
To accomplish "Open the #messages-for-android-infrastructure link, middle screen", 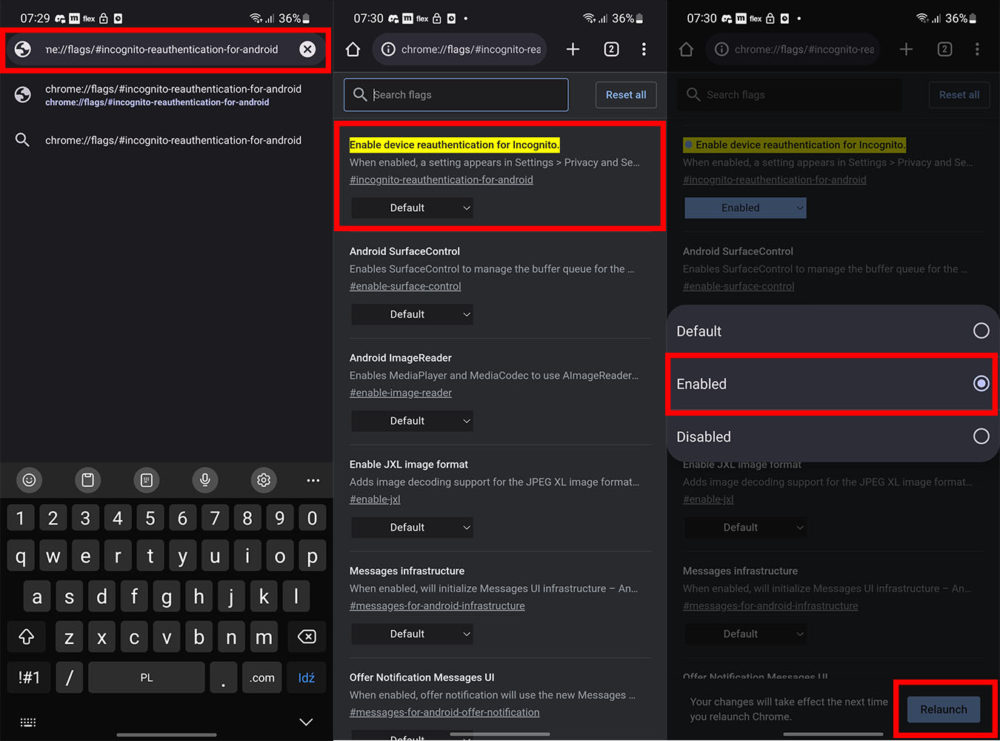I will [x=437, y=606].
